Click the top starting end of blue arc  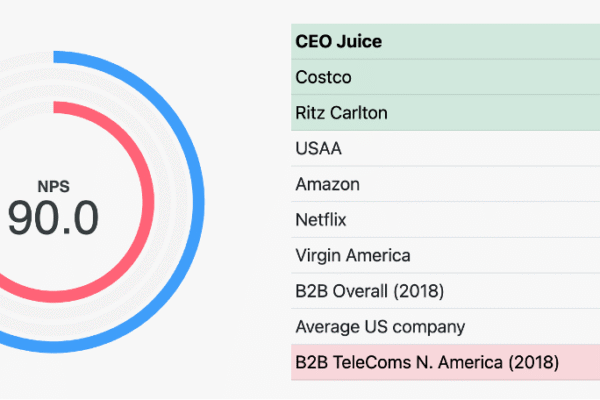58,53
